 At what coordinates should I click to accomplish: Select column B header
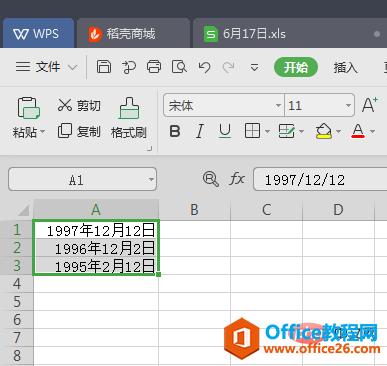[194, 210]
